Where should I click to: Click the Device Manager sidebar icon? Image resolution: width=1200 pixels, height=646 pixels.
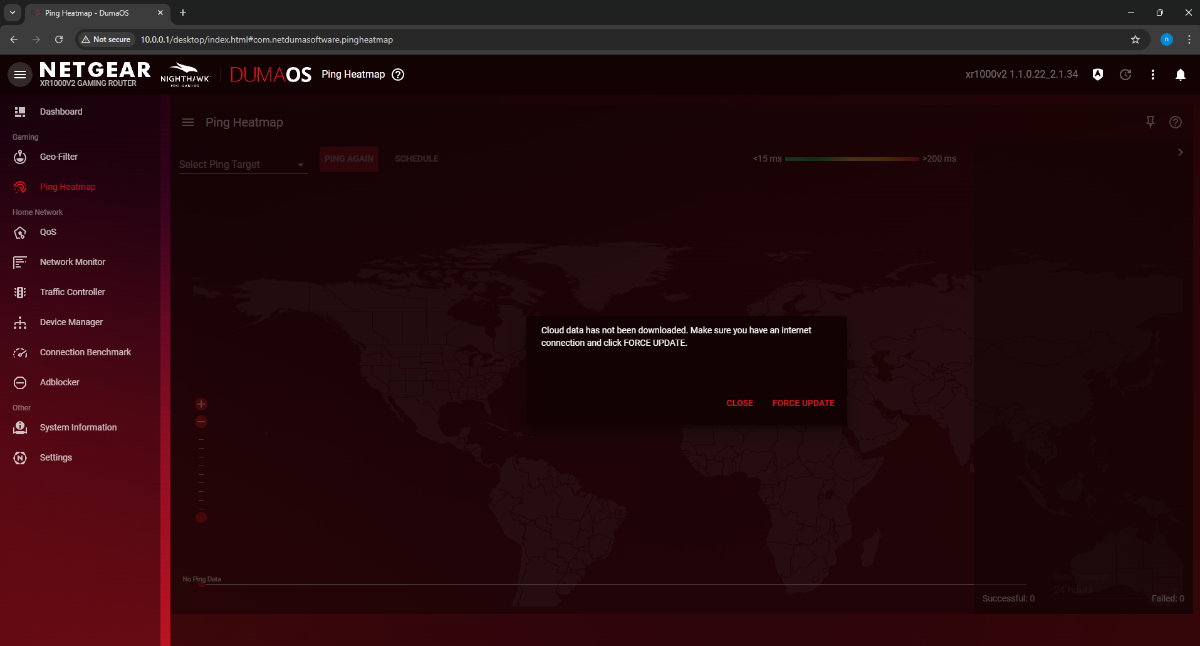19,322
